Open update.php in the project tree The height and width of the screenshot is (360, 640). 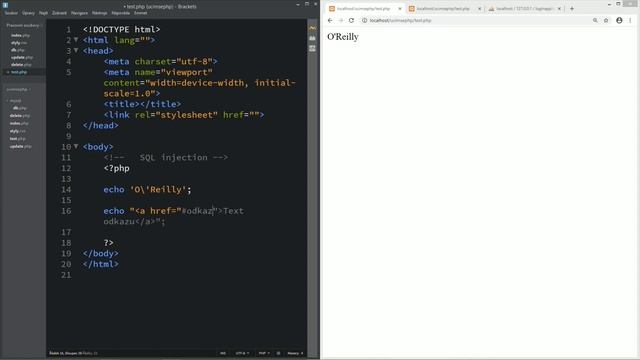tap(20, 147)
